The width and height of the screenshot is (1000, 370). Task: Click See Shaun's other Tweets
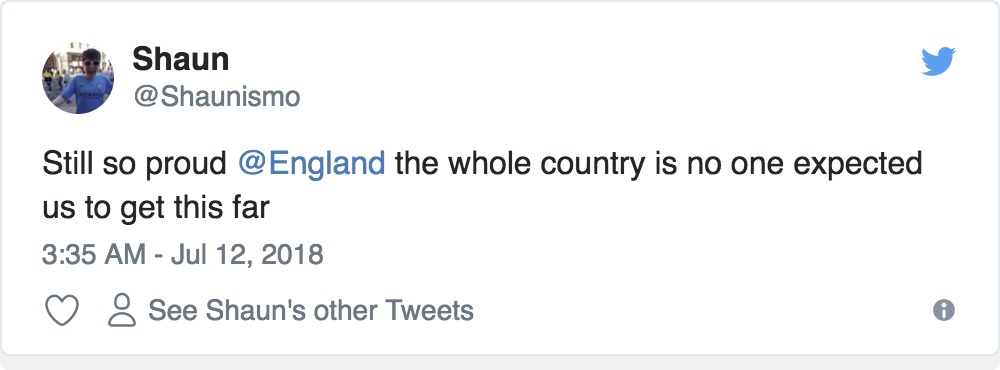point(311,311)
